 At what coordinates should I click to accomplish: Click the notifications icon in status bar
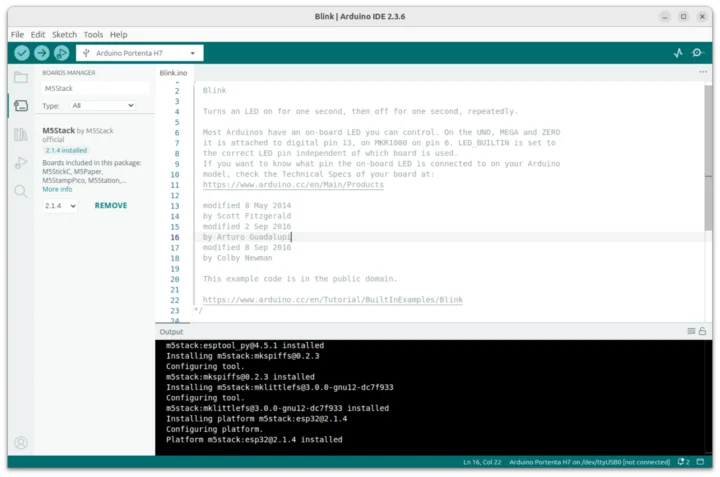tap(683, 462)
